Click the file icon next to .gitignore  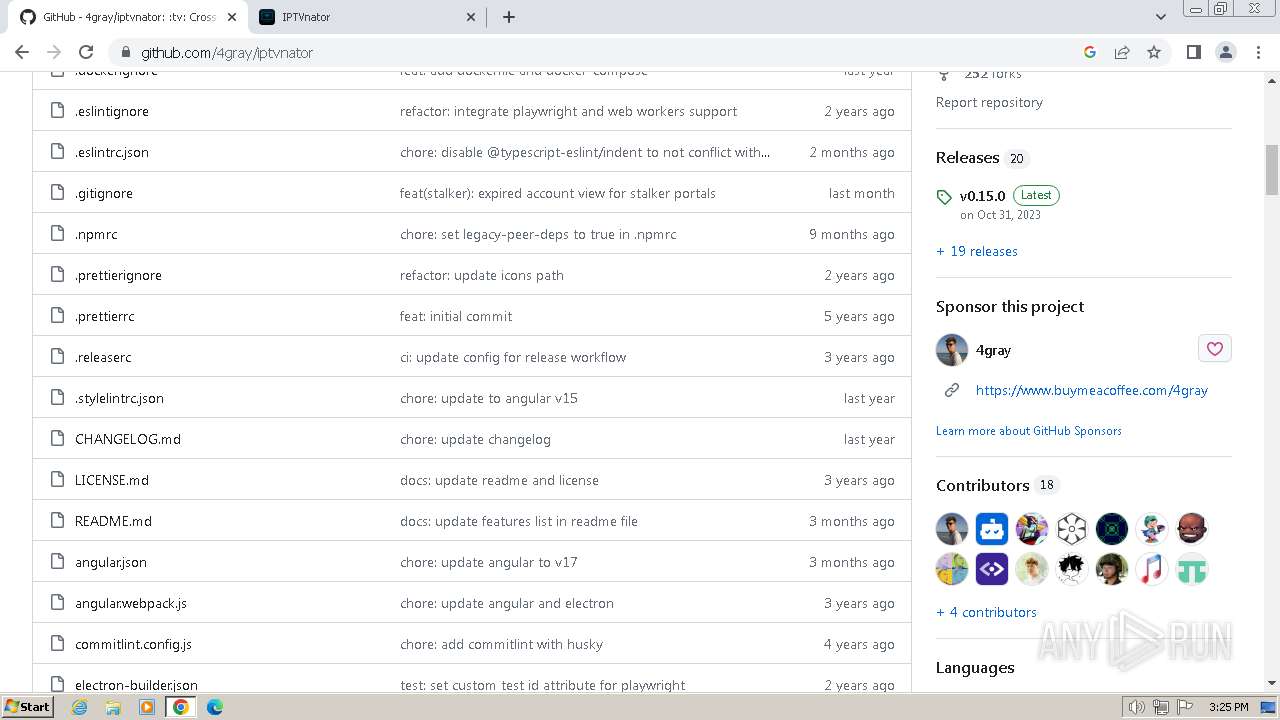coord(57,193)
